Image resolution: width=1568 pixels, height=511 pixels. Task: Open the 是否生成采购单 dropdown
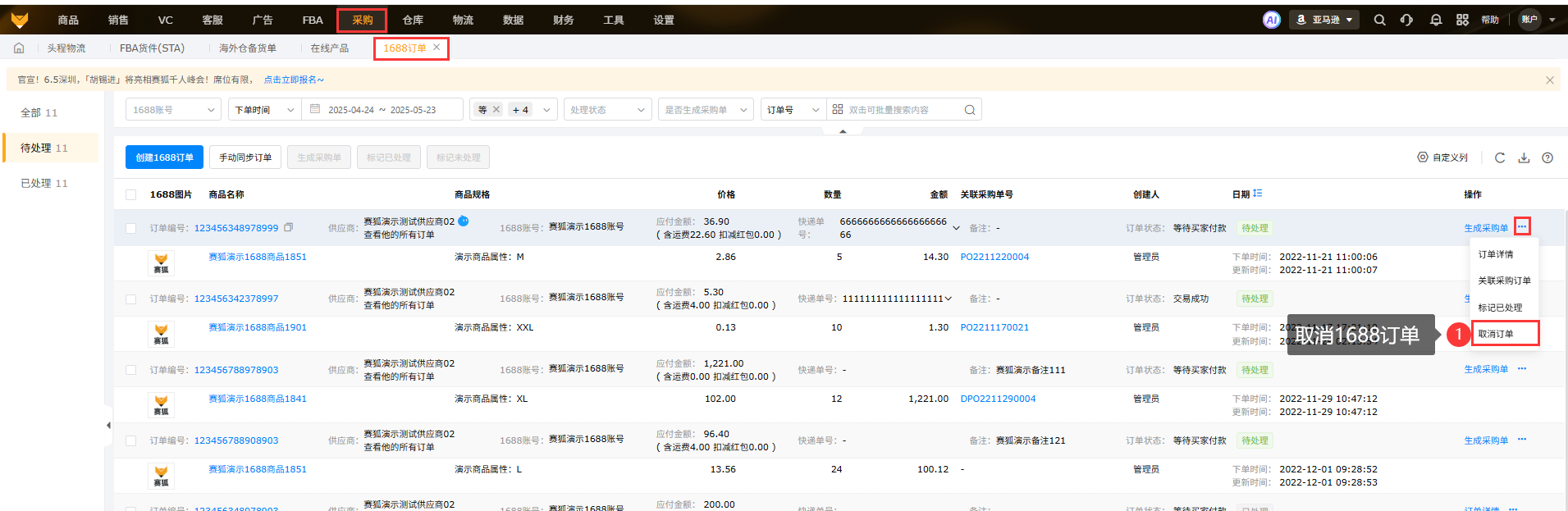[706, 110]
